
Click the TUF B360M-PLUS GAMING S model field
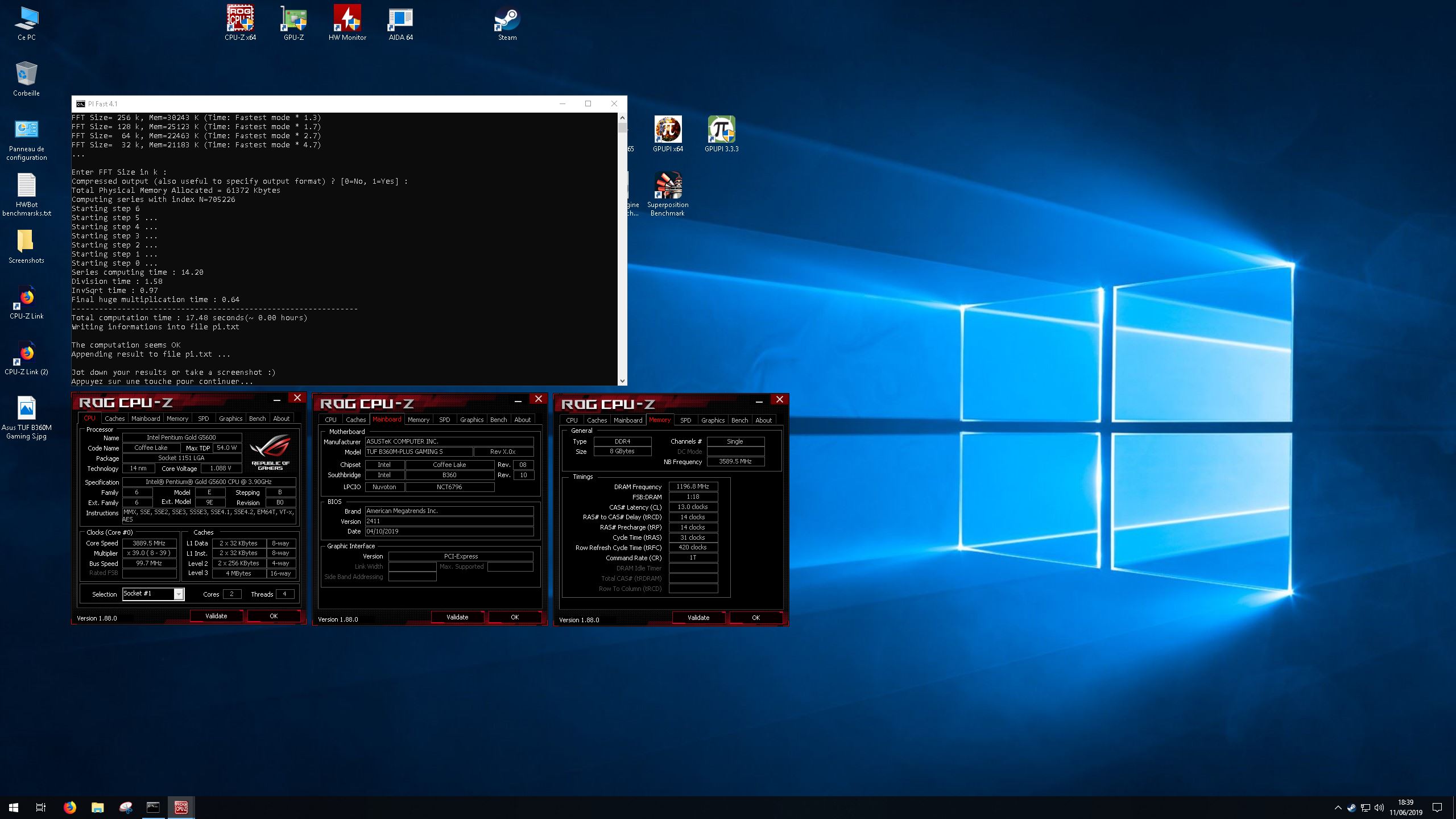coord(419,452)
